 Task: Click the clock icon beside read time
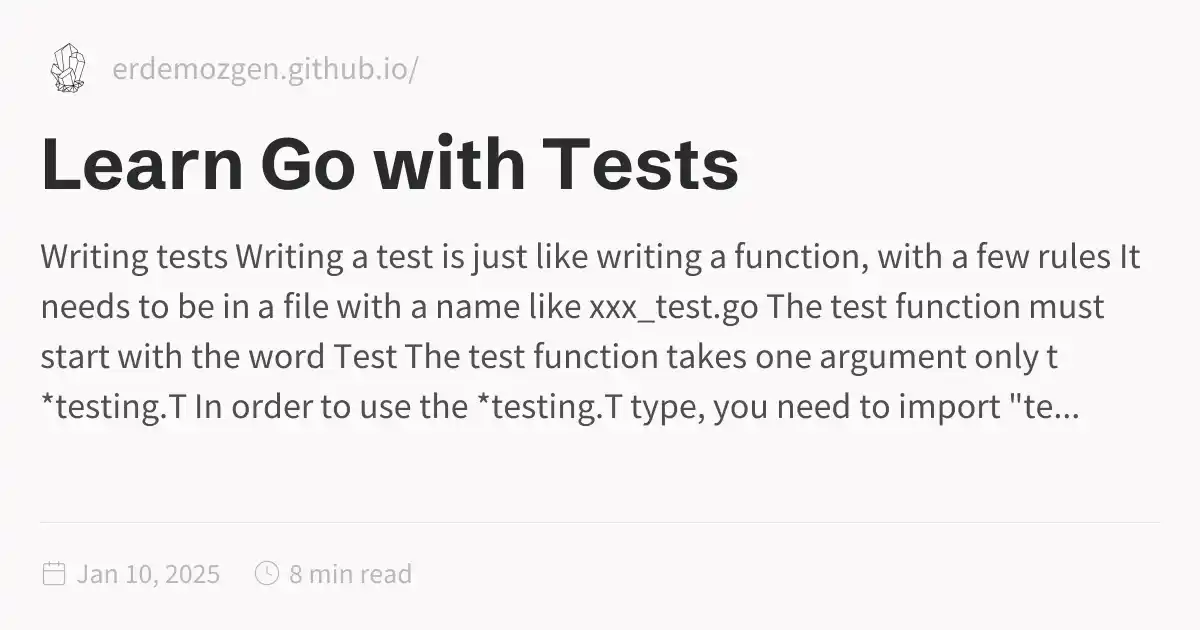tap(267, 574)
